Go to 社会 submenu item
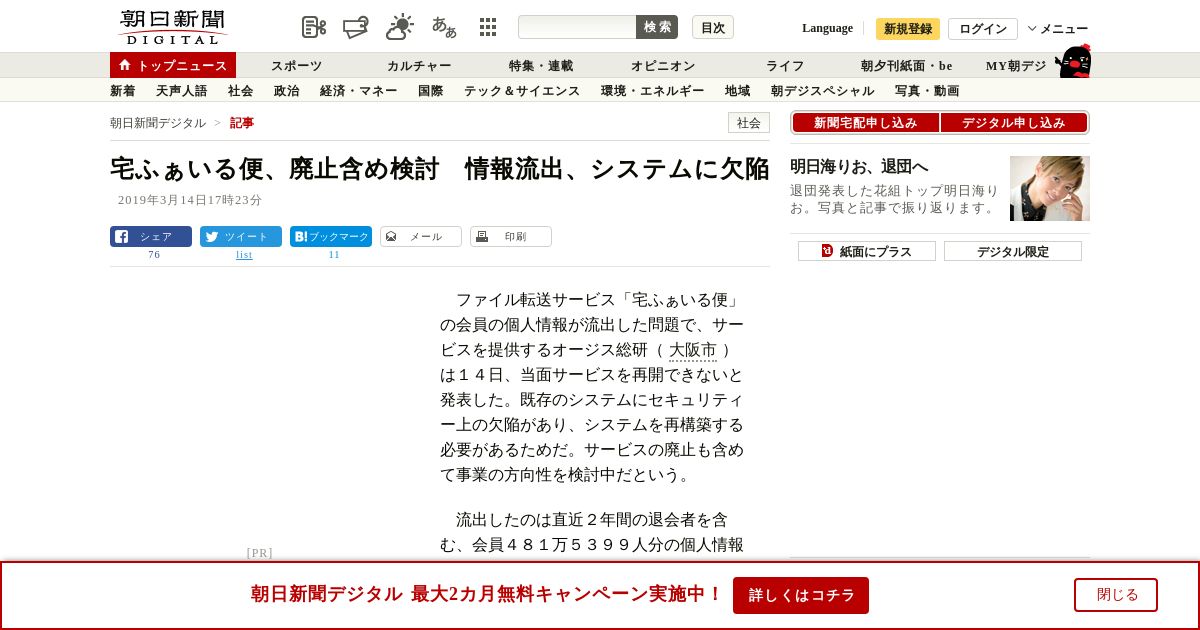Screen dimensions: 1200x630 (241, 91)
